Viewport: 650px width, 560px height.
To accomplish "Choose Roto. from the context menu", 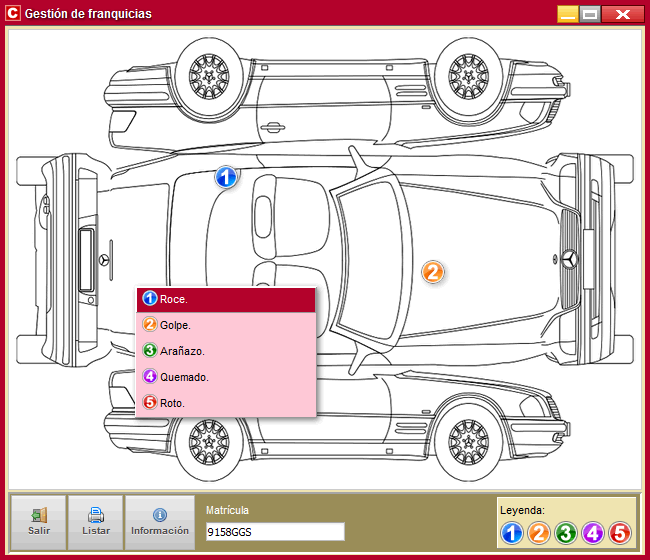I will click(x=226, y=403).
